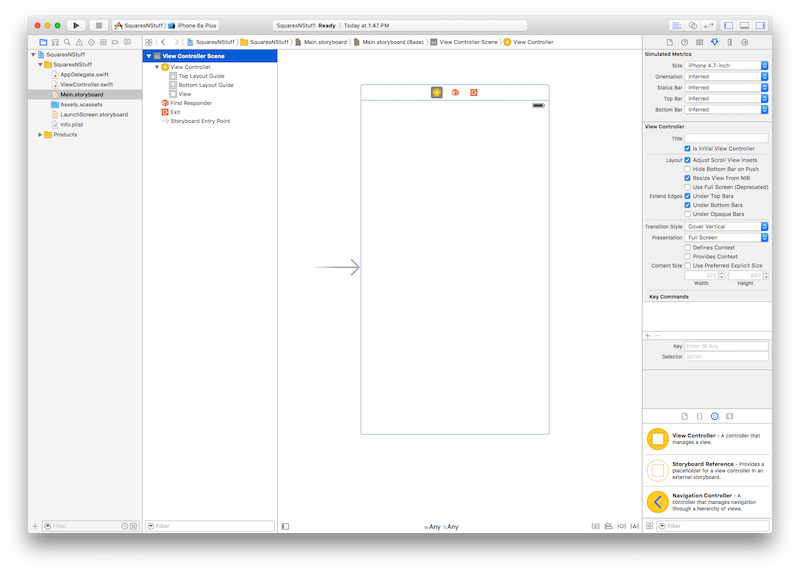
Task: Toggle the Debug area visibility
Action: (744, 26)
